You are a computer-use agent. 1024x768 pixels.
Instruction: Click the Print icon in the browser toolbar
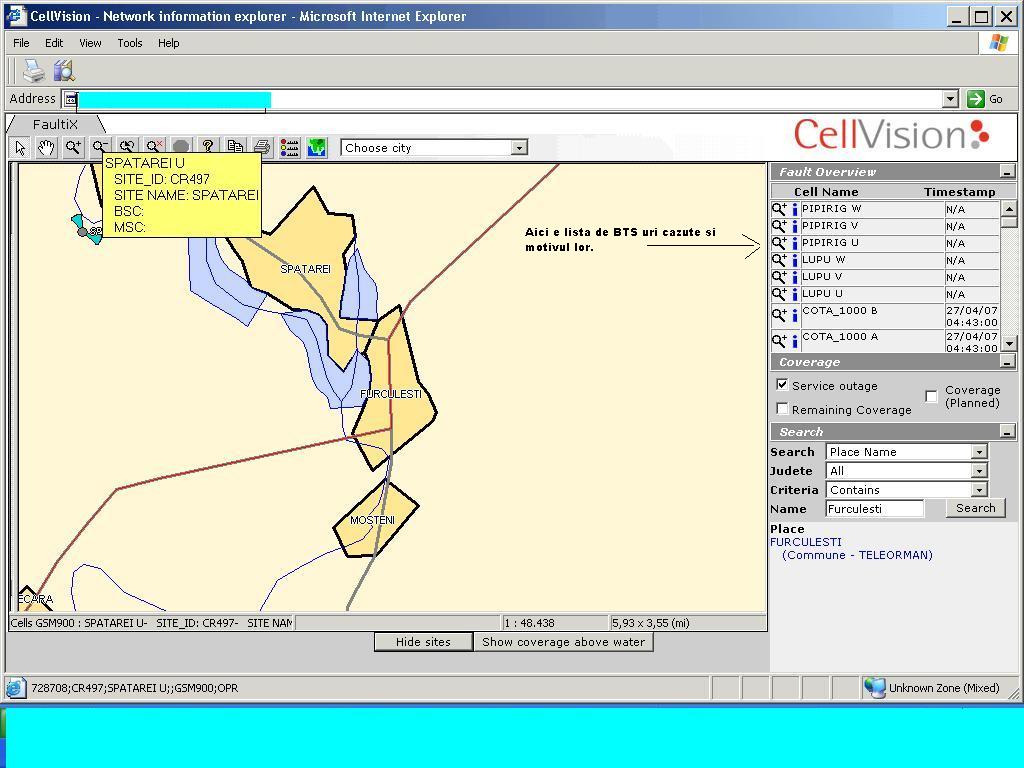click(x=33, y=71)
